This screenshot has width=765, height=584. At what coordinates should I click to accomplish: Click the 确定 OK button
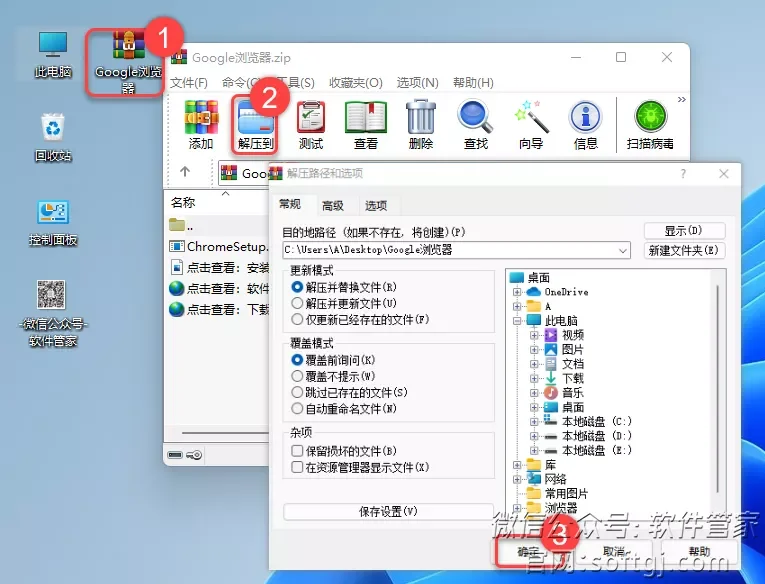(528, 551)
